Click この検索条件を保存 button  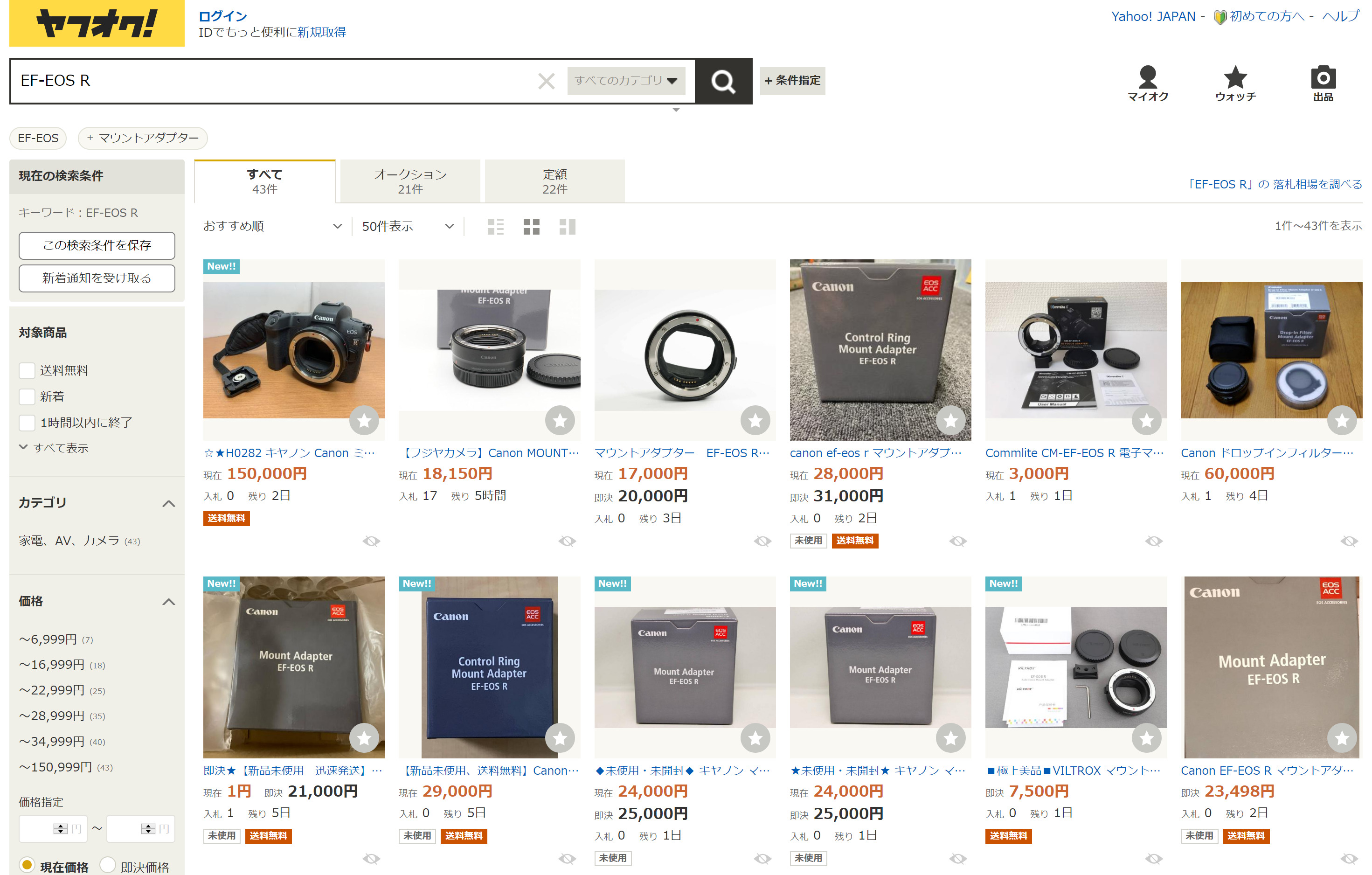pyautogui.click(x=96, y=245)
